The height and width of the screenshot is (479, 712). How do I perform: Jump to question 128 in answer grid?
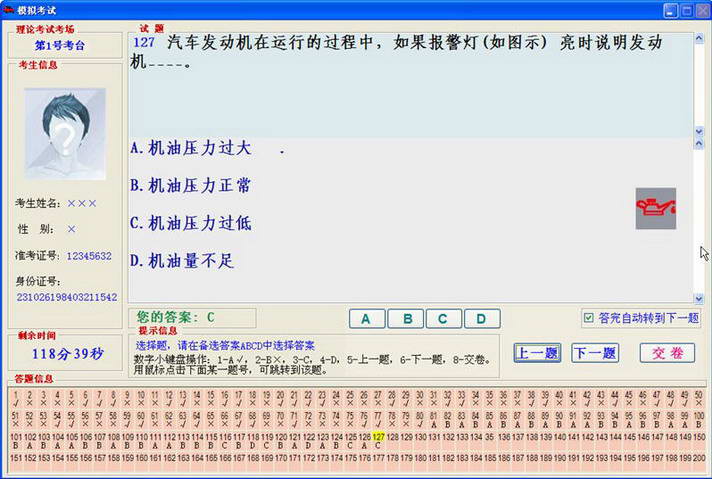[x=392, y=437]
